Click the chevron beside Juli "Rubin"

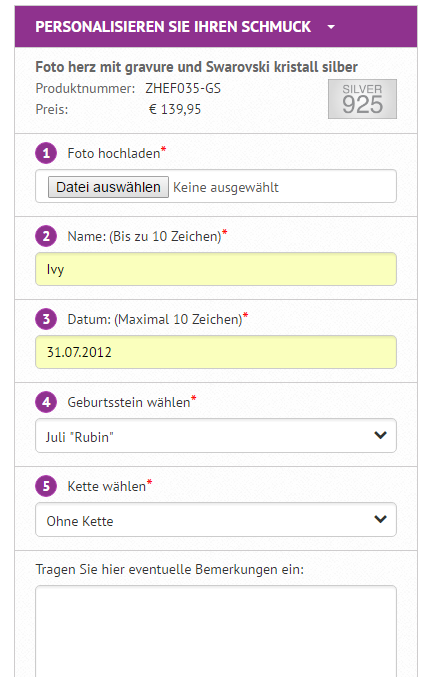point(380,435)
